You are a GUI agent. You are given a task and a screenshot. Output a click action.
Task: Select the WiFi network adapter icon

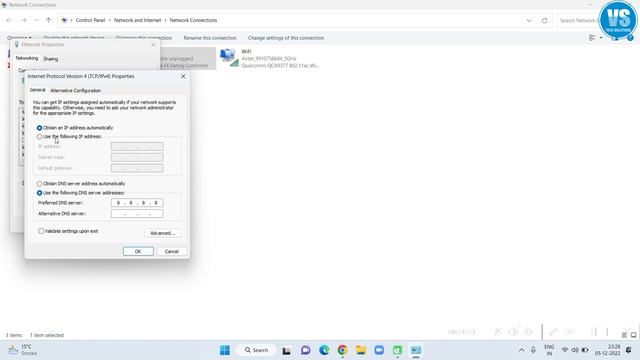[229, 58]
